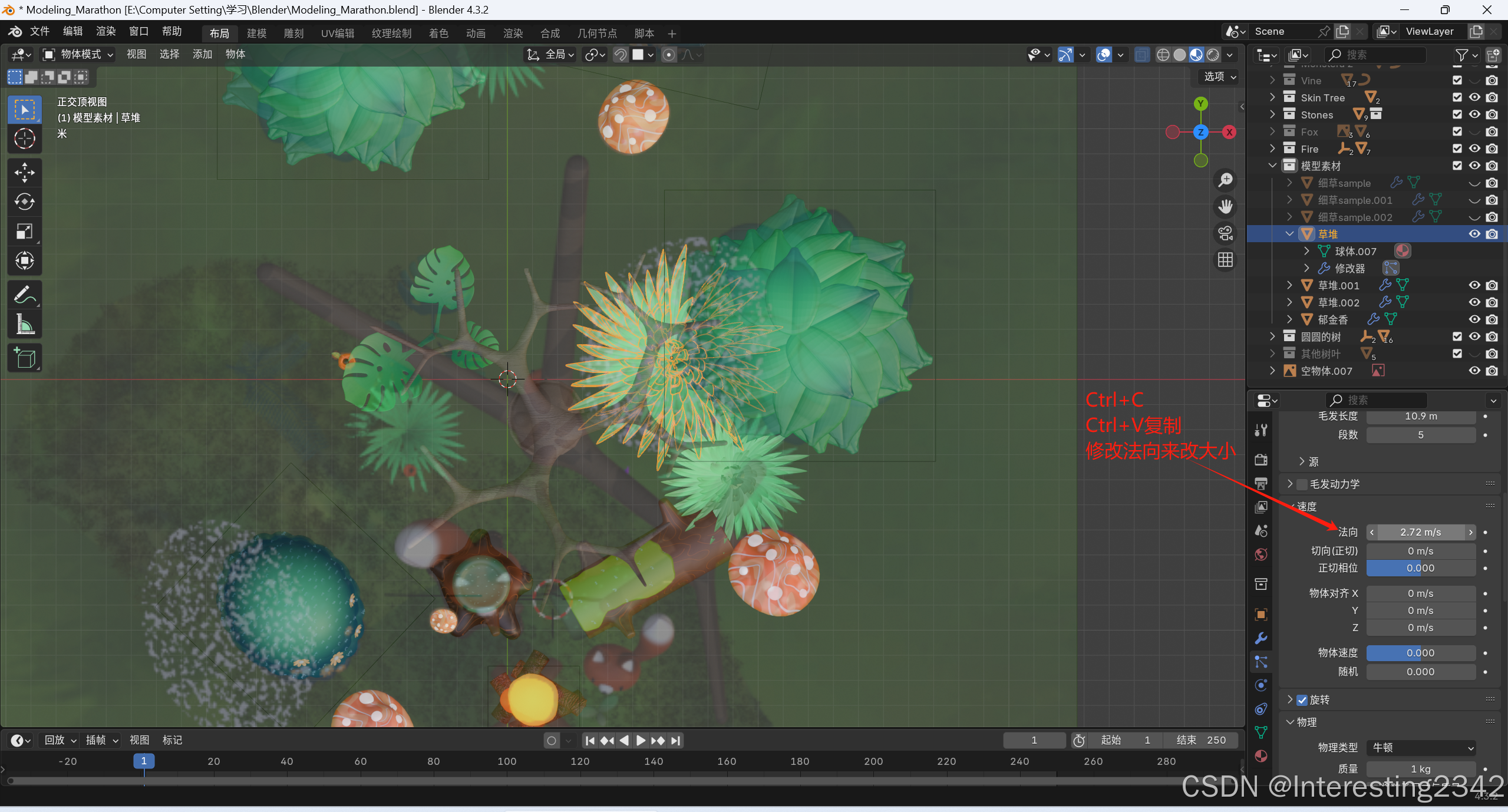This screenshot has width=1508, height=812.
Task: Uncheck the Stones collection checkbox
Action: tap(1457, 115)
